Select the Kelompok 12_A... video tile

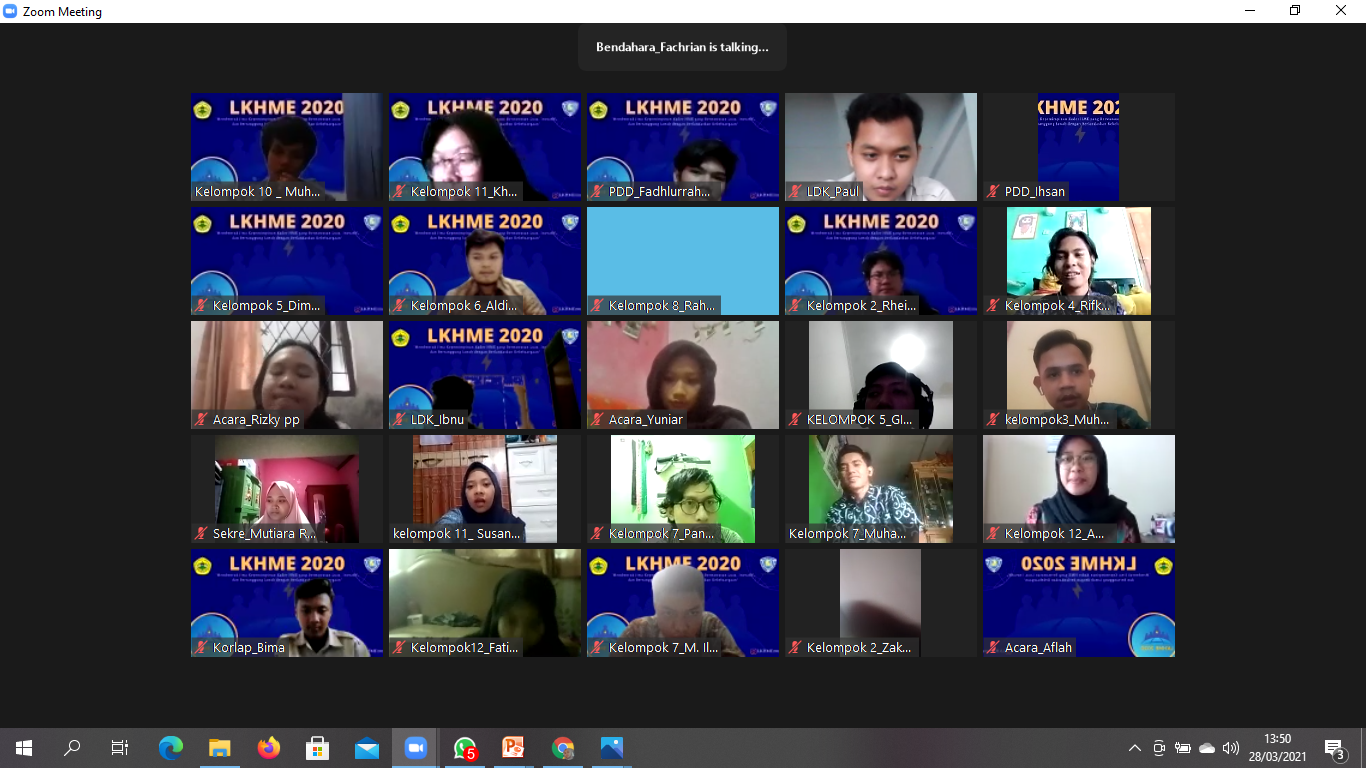click(x=1078, y=488)
